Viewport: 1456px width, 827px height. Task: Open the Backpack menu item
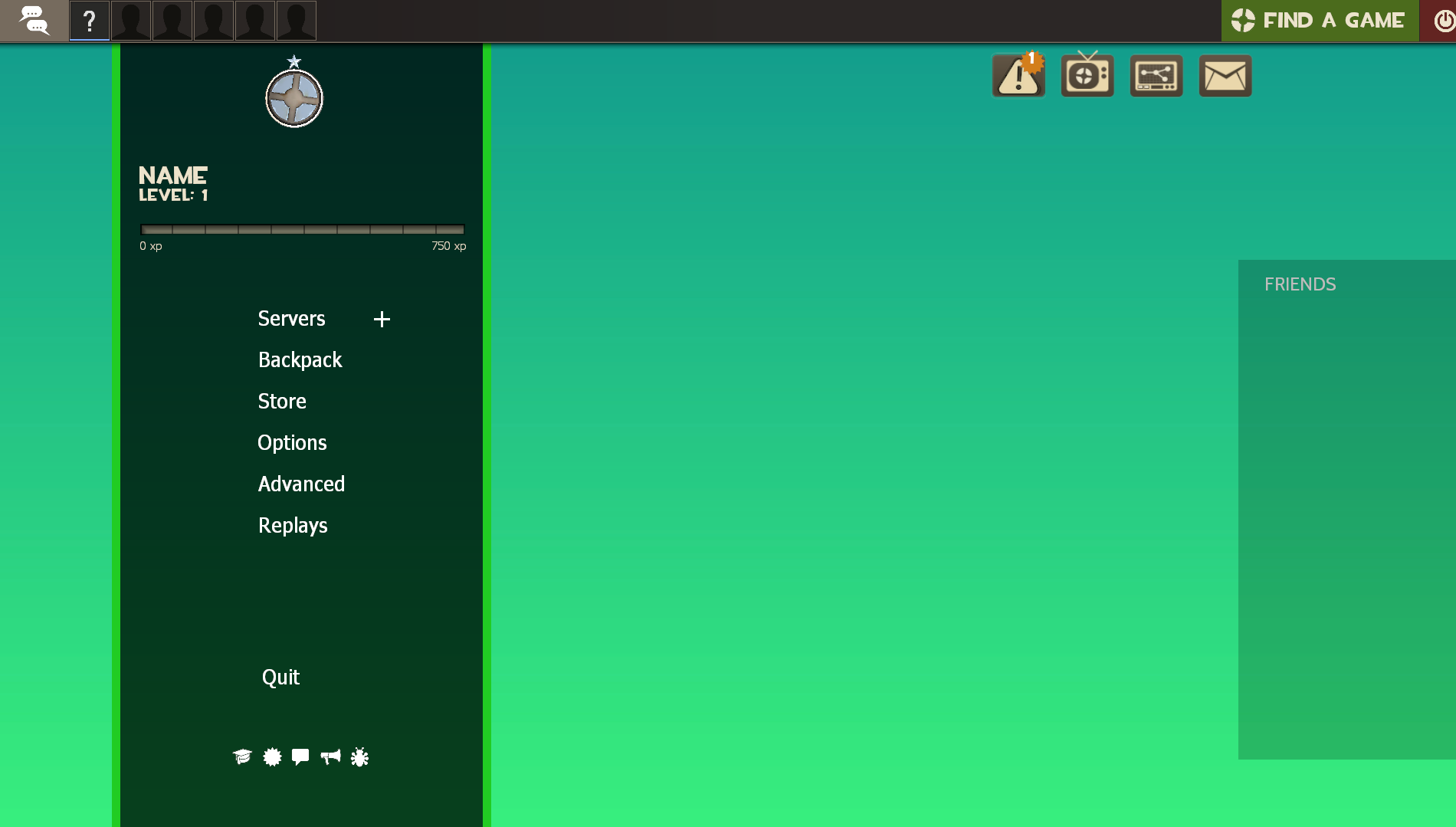coord(300,360)
